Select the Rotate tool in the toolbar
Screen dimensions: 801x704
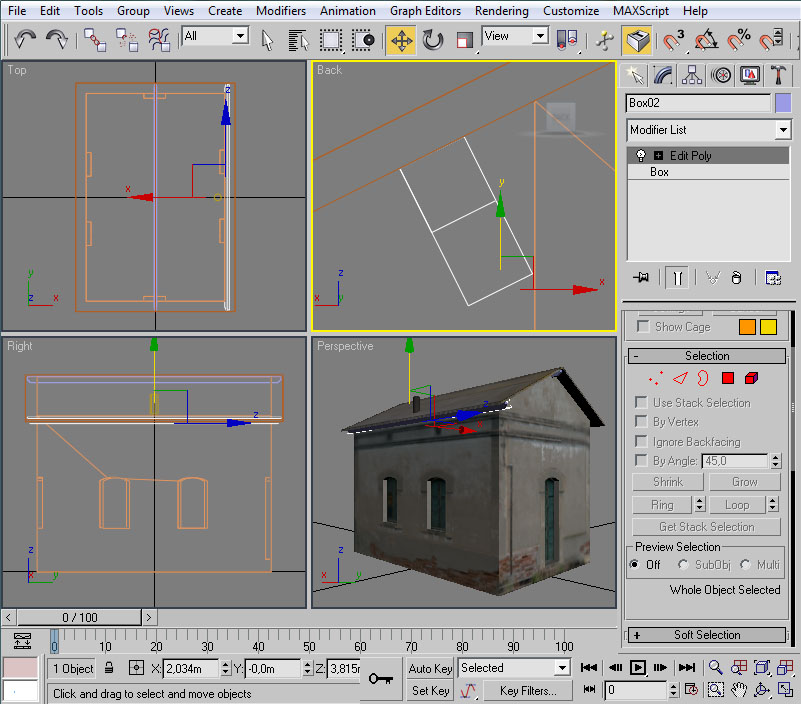click(x=433, y=40)
